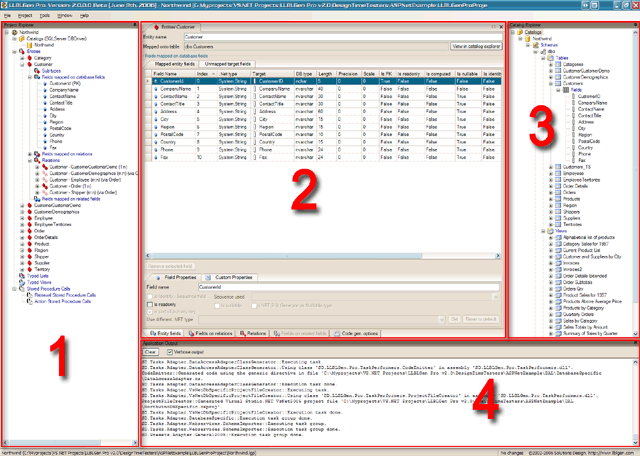640x456 pixels.
Task: Open the Help menu
Action: (84, 16)
